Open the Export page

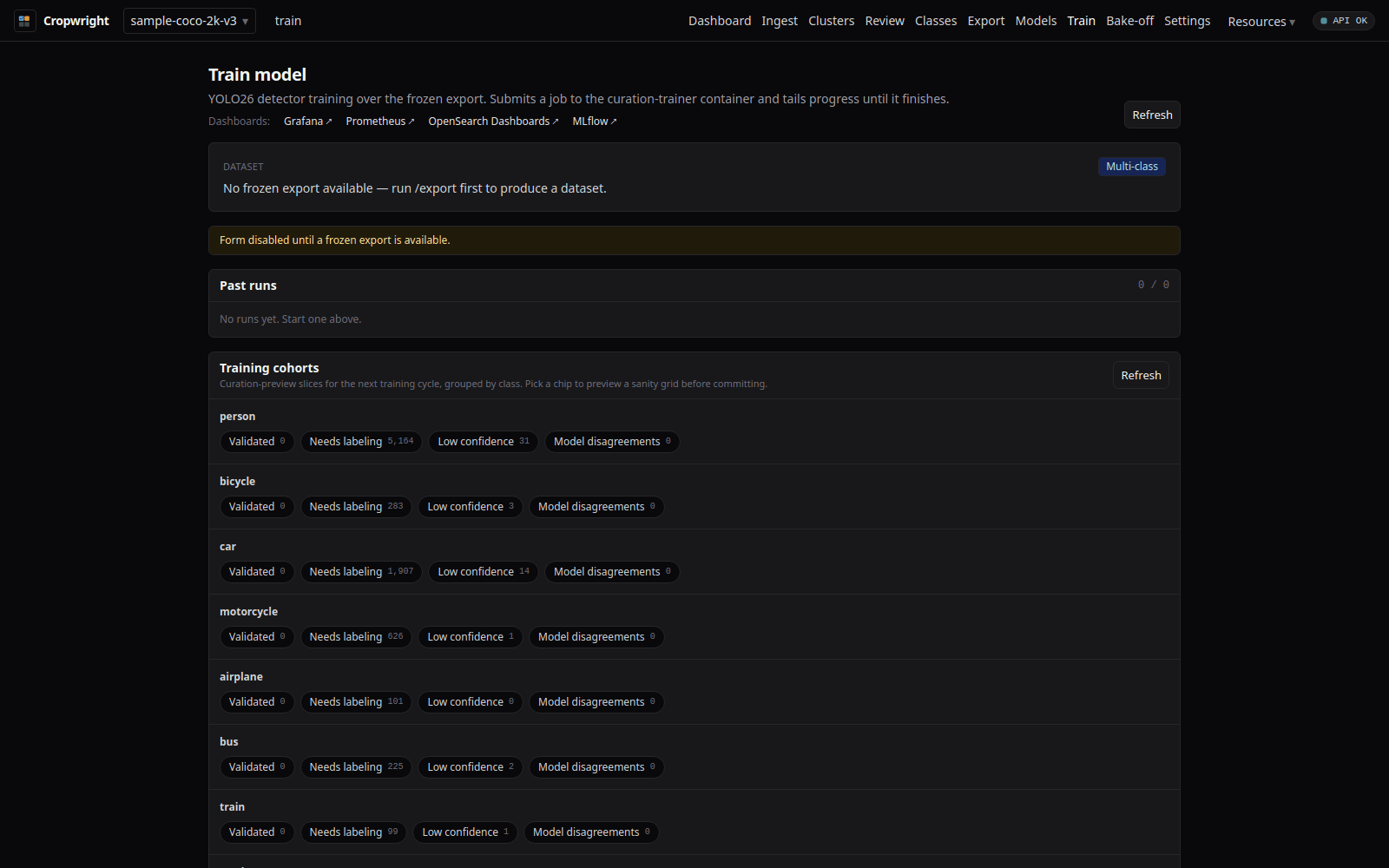[986, 21]
